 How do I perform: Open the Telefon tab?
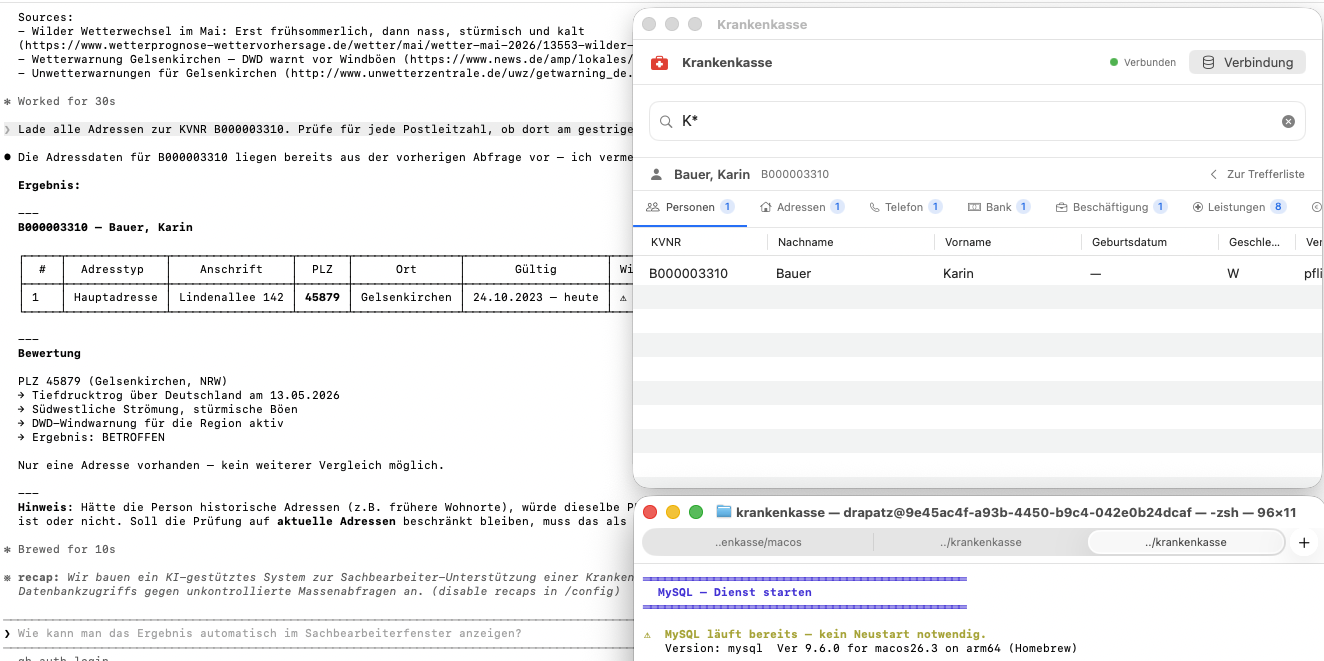point(905,207)
